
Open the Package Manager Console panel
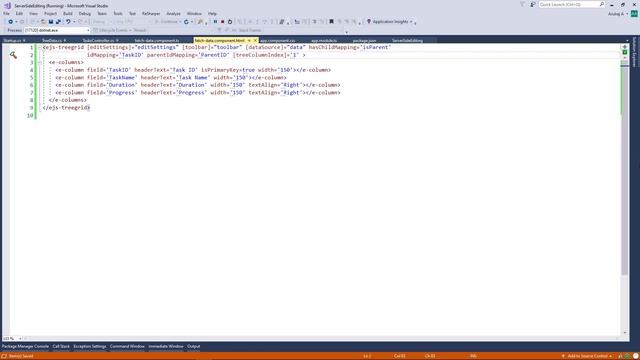pyautogui.click(x=25, y=347)
